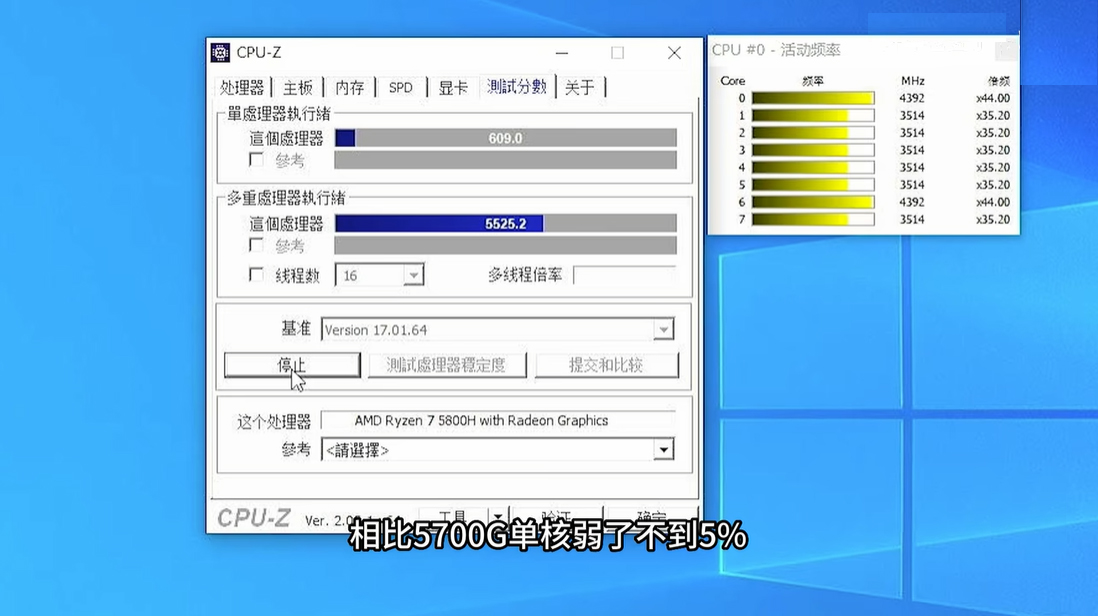Image resolution: width=1098 pixels, height=616 pixels.
Task: Click Core 7's MHz value 3514
Action: click(912, 219)
